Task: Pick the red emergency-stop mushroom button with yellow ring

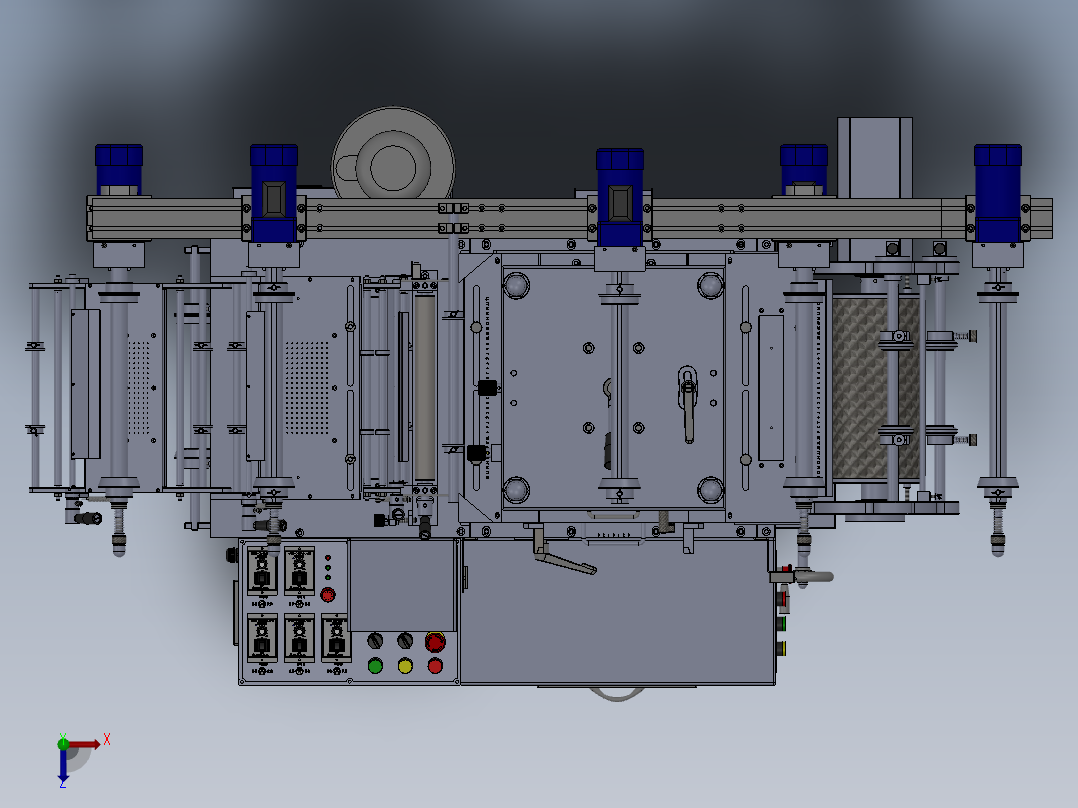Action: [435, 642]
